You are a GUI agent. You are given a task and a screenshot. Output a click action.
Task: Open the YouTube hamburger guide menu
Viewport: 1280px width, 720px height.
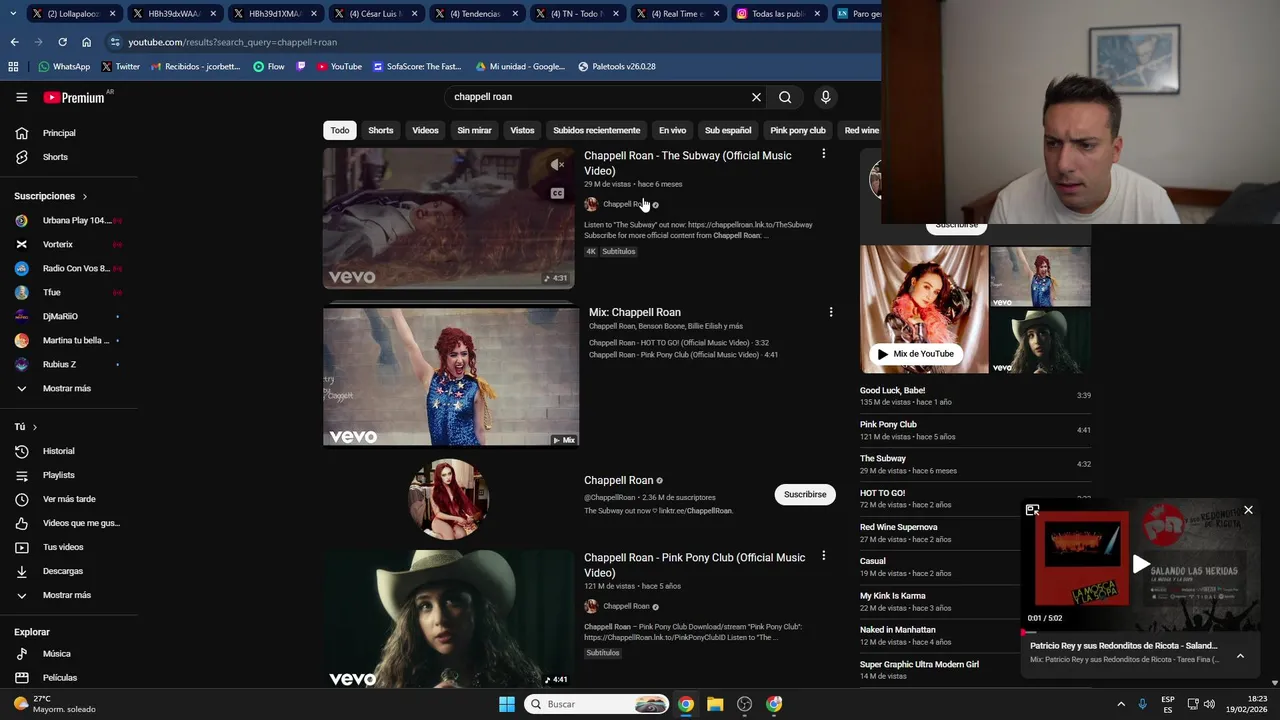click(x=21, y=97)
